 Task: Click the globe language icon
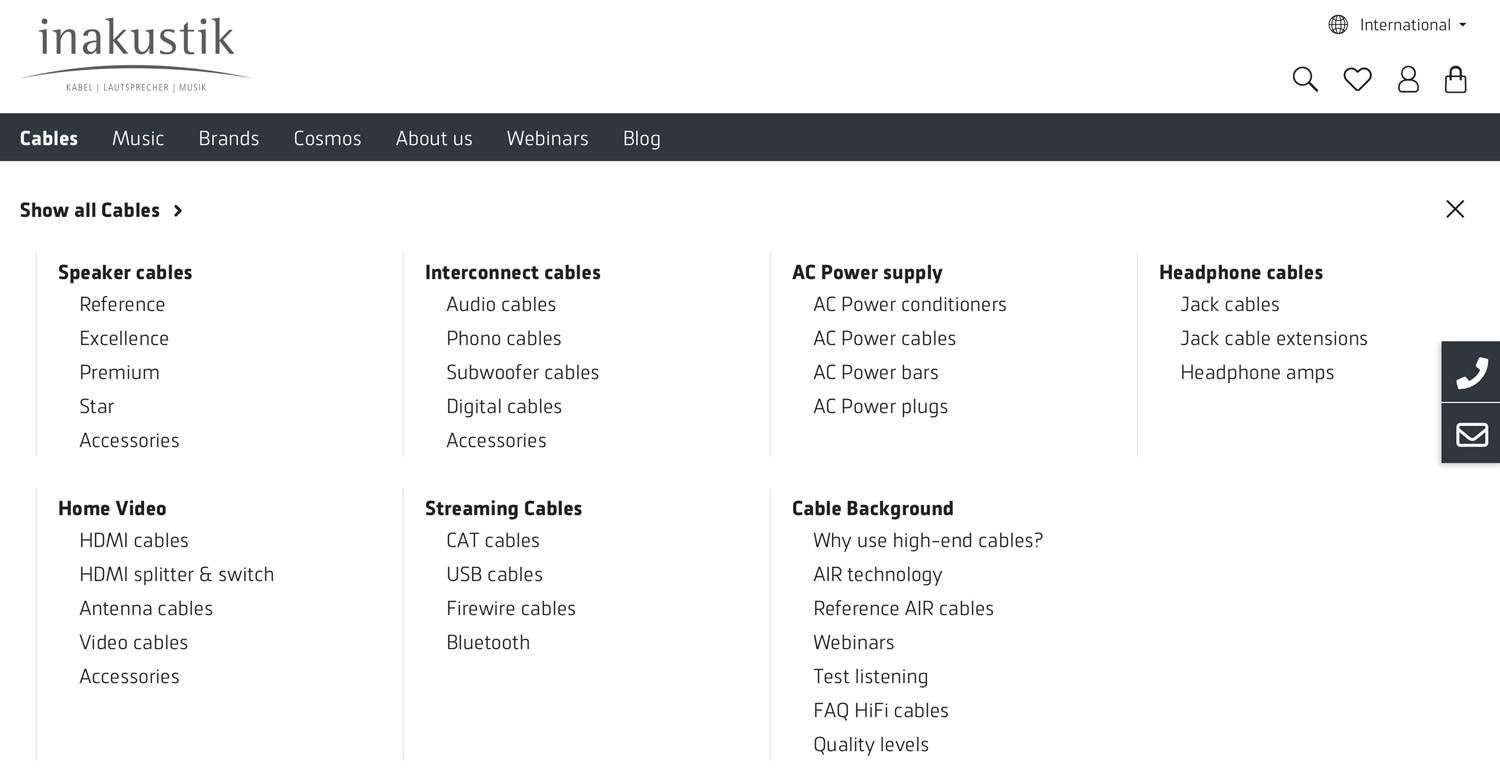[x=1338, y=25]
